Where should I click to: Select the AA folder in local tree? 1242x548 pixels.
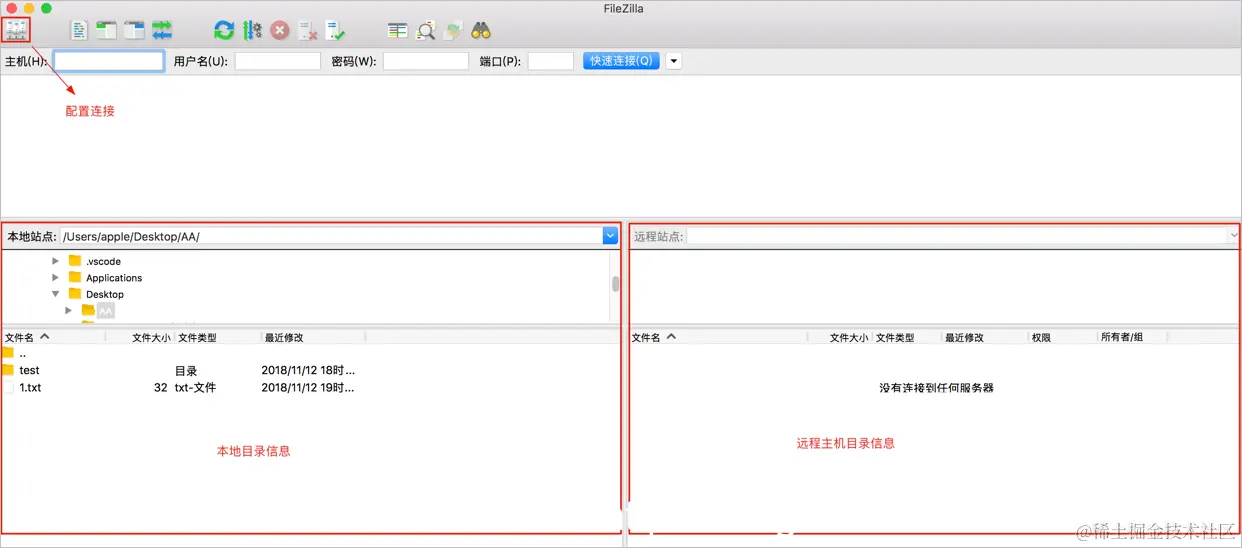(106, 311)
